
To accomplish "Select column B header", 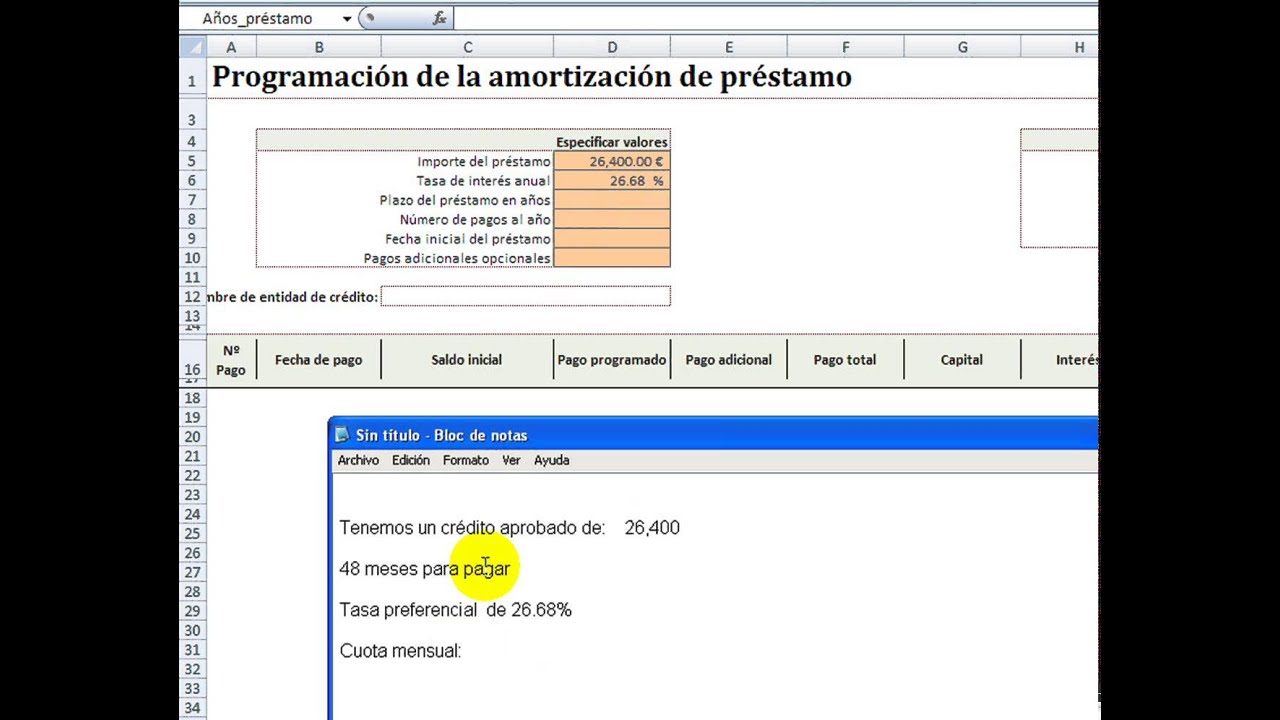I will click(x=318, y=47).
